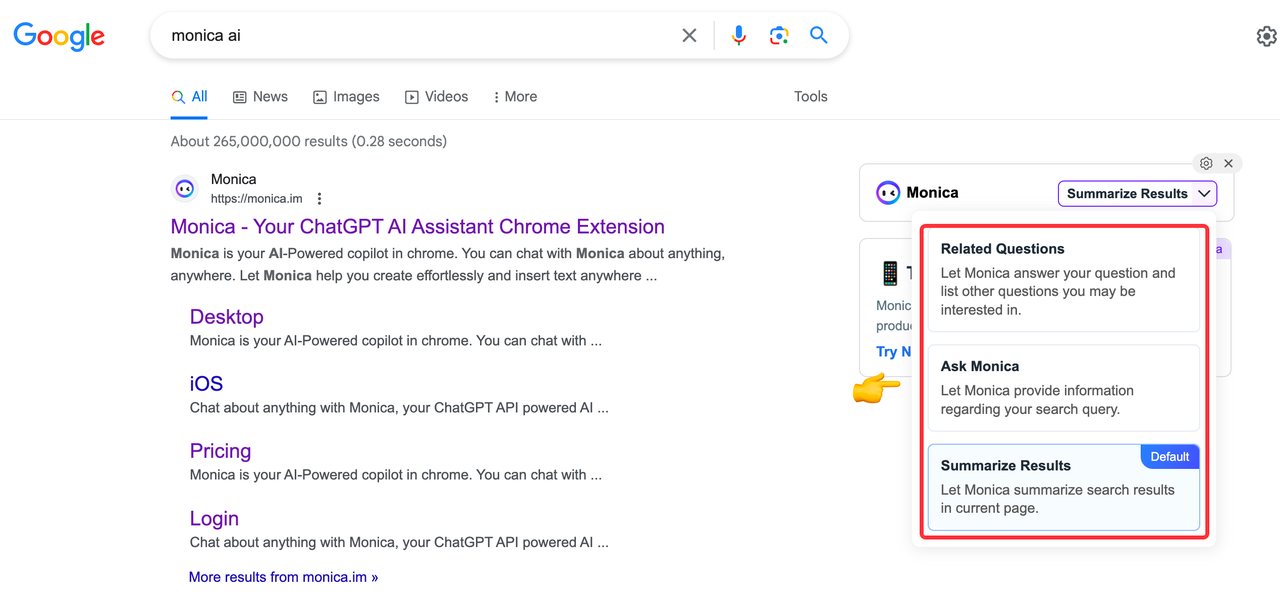Click the 'Default' badge on Summarize Results
Screen dimensions: 1280x598
(1169, 457)
